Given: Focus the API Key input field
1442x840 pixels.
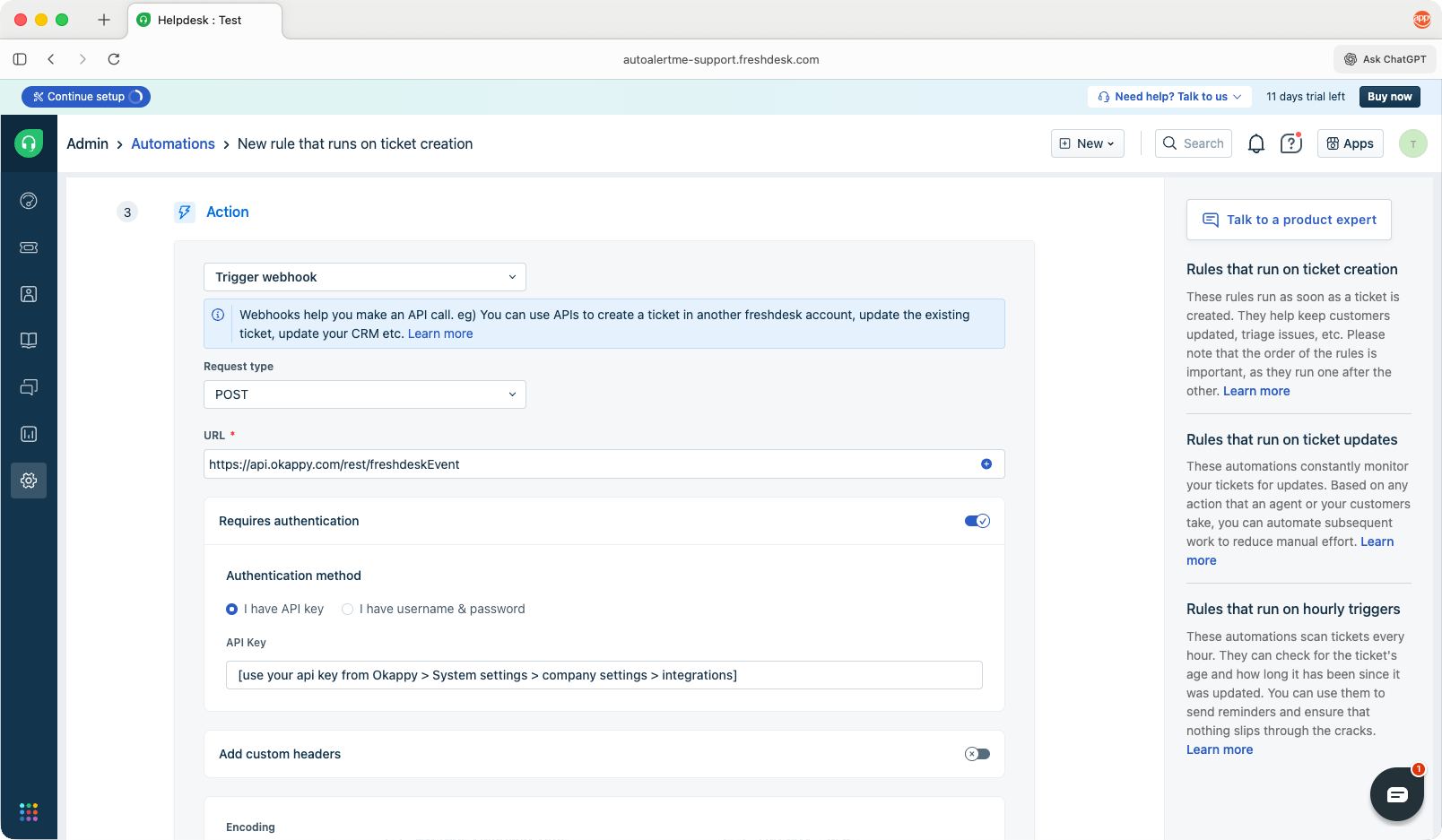Looking at the screenshot, I should tap(604, 675).
